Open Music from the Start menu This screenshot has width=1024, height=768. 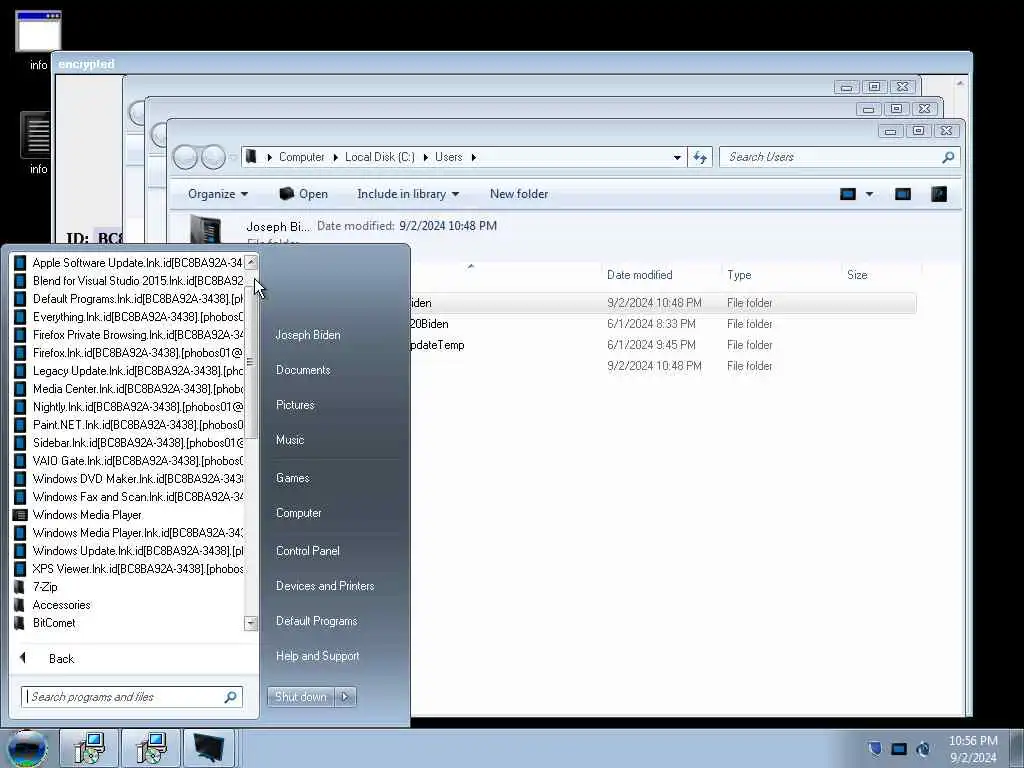point(290,440)
